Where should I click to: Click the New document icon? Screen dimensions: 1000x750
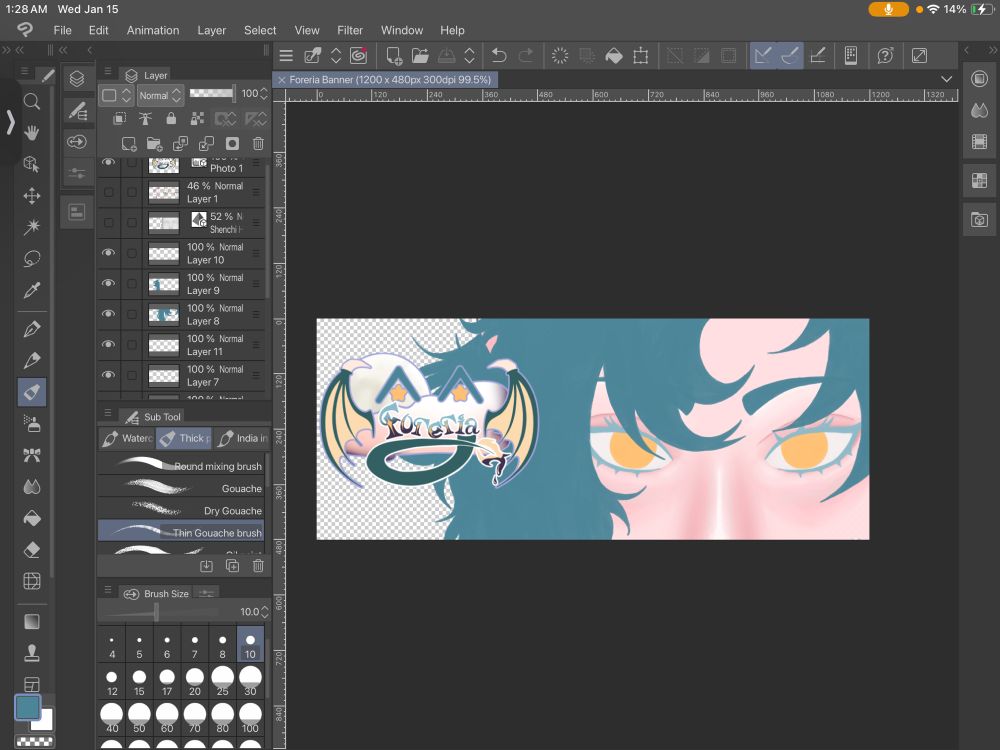click(394, 55)
